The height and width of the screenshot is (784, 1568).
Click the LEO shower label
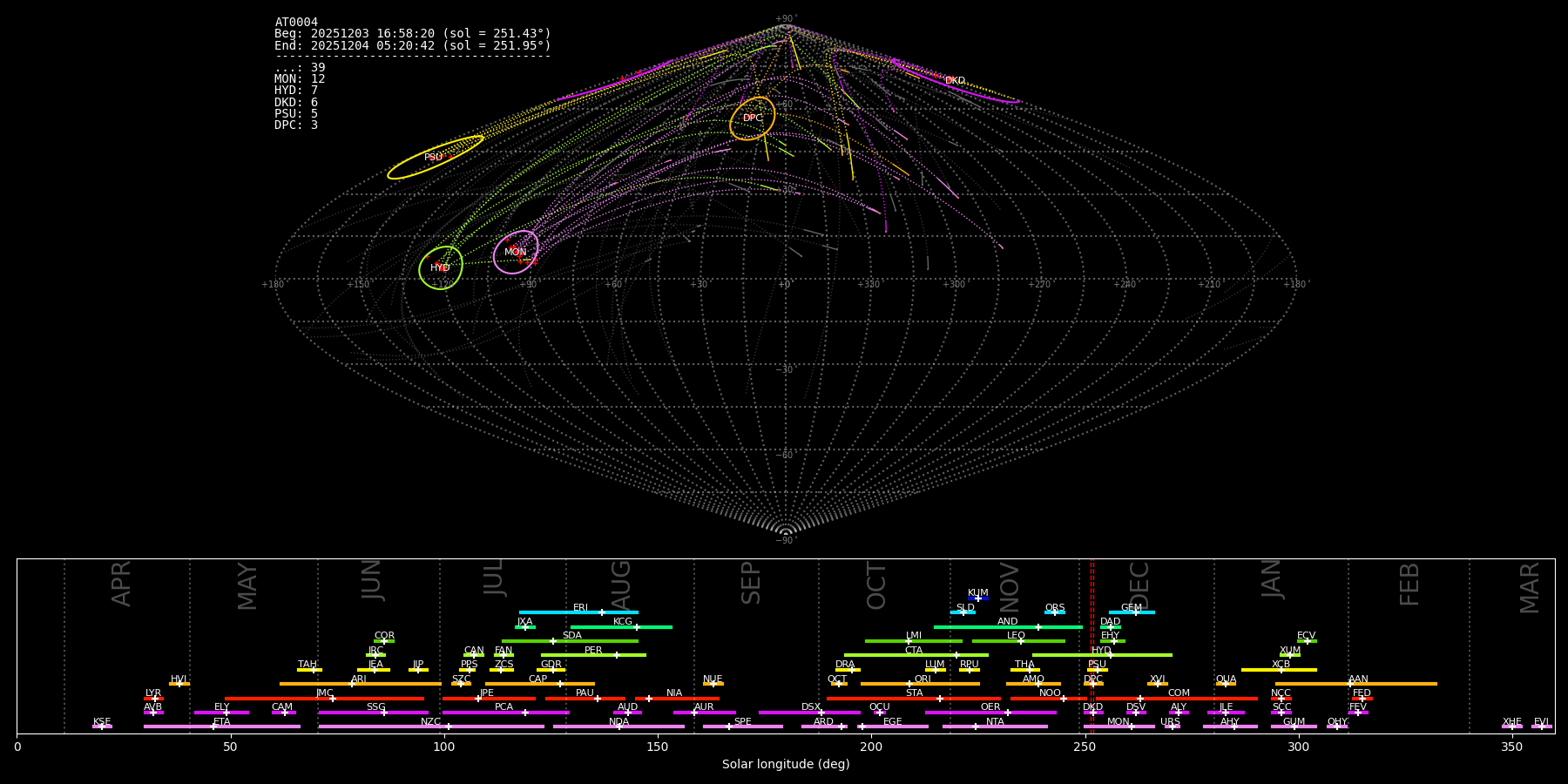(x=1016, y=635)
